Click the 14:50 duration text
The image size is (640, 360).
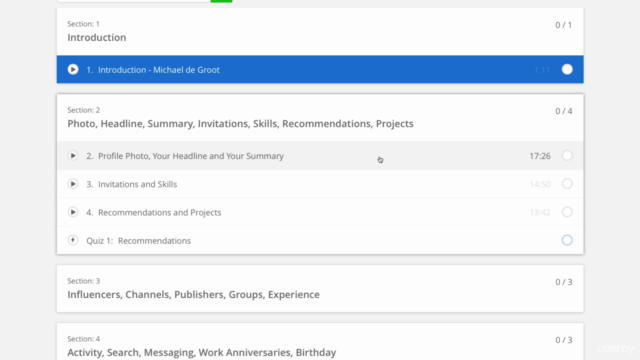(540, 184)
